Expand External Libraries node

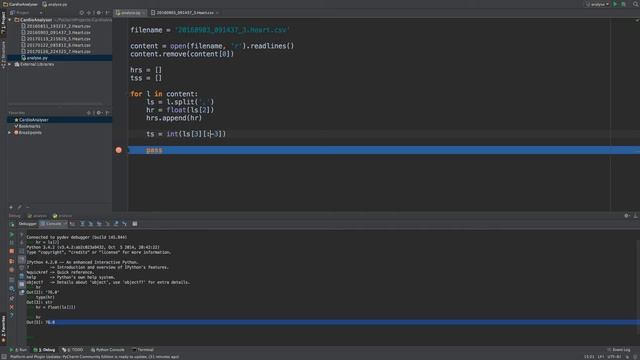click(x=10, y=64)
